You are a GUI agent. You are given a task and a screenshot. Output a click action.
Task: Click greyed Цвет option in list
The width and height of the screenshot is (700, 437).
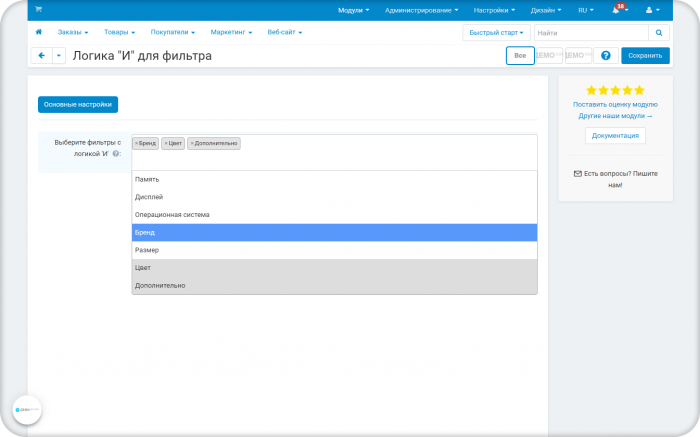coord(334,268)
